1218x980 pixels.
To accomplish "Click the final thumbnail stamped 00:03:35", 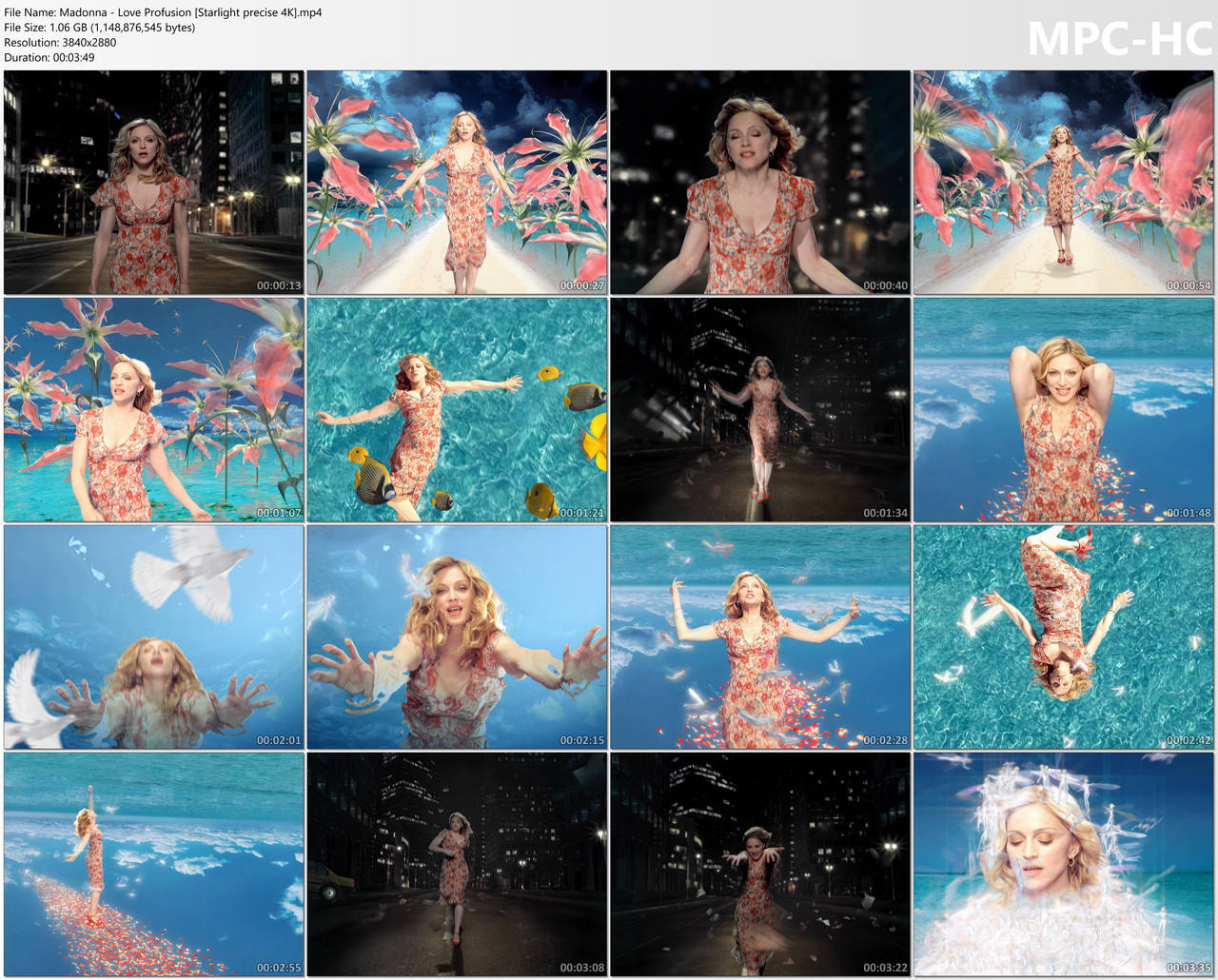I will pos(1064,864).
